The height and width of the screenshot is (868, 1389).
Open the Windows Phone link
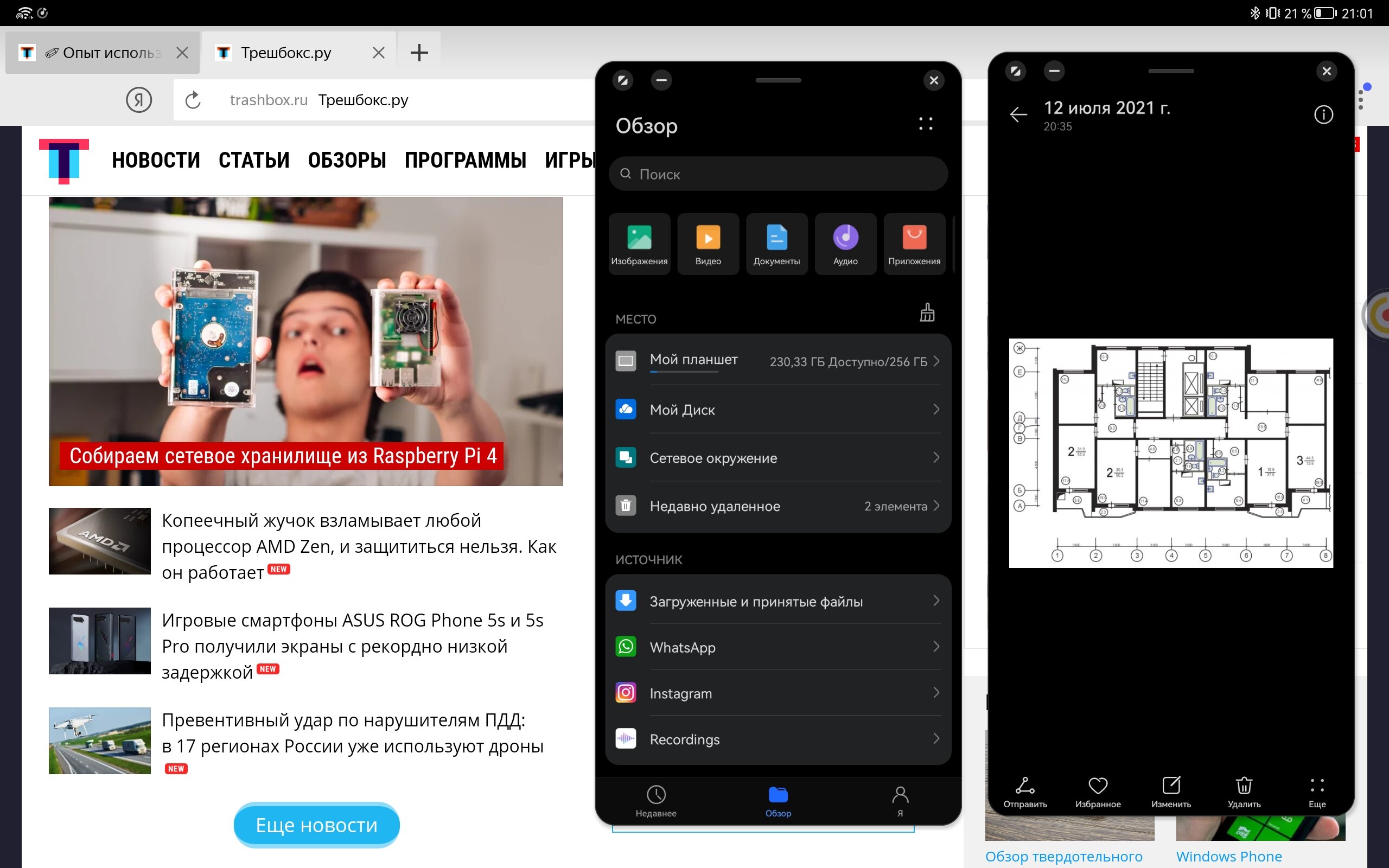pyautogui.click(x=1229, y=857)
